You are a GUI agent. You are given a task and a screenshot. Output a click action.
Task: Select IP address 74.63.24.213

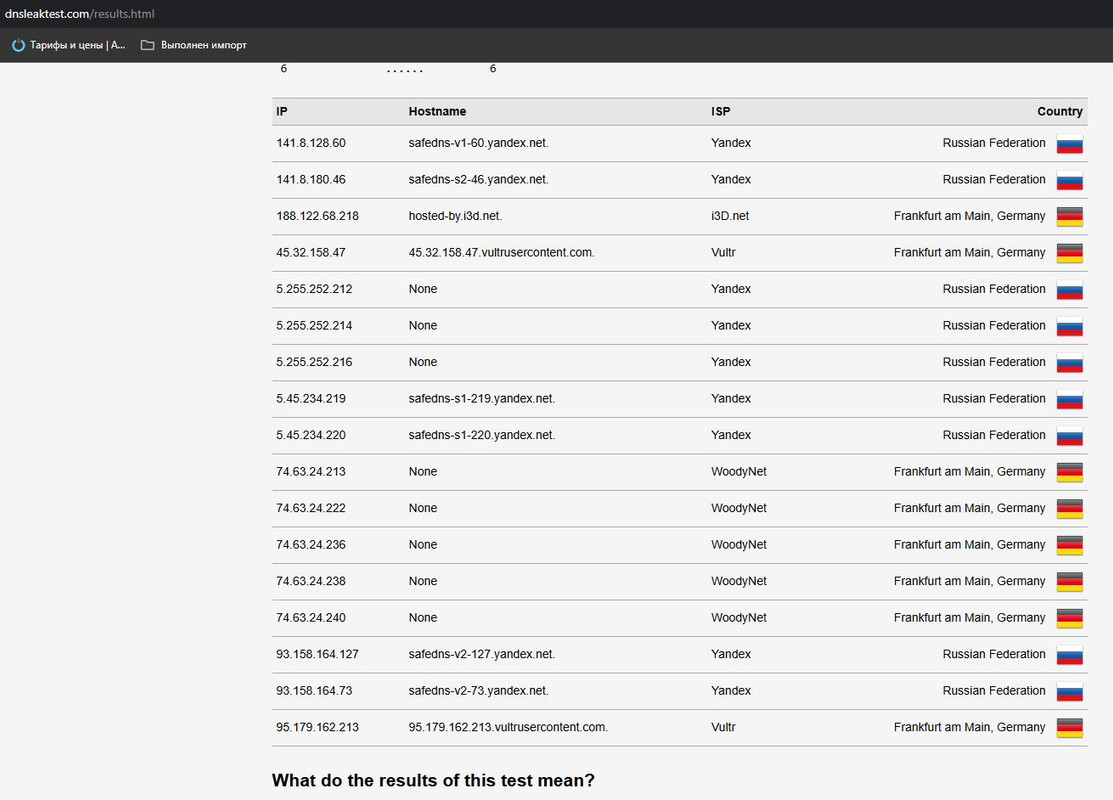pos(311,472)
